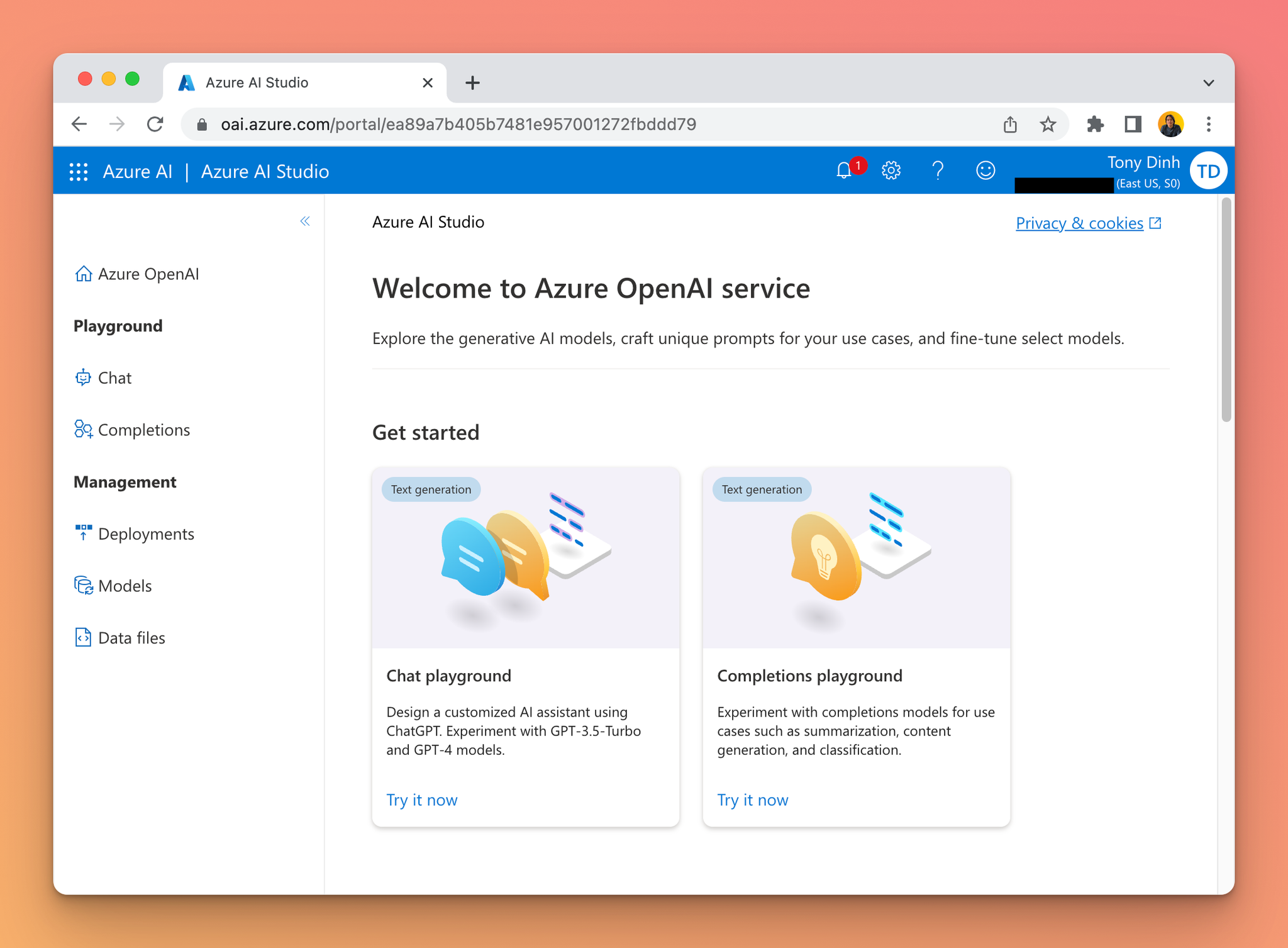The width and height of the screenshot is (1288, 948).
Task: Open the Privacy & cookies link
Action: [x=1079, y=223]
